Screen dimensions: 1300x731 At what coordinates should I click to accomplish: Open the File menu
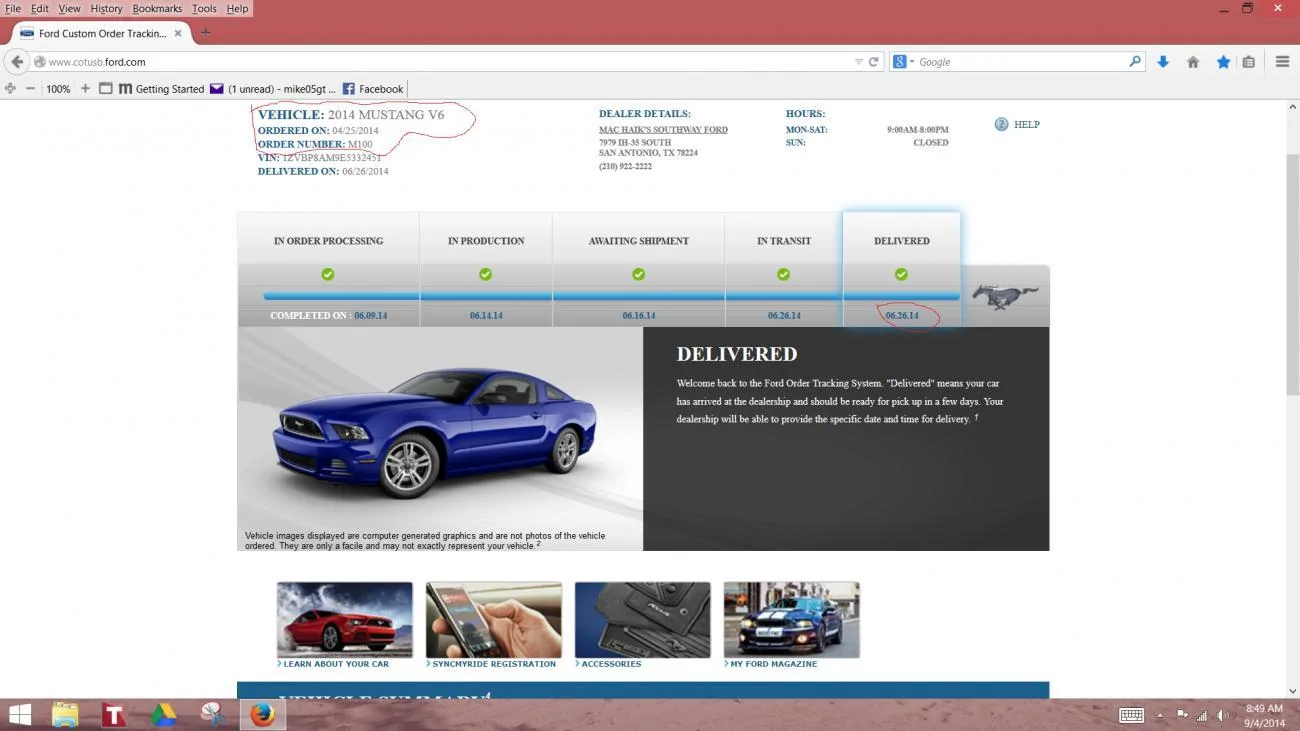coord(13,8)
